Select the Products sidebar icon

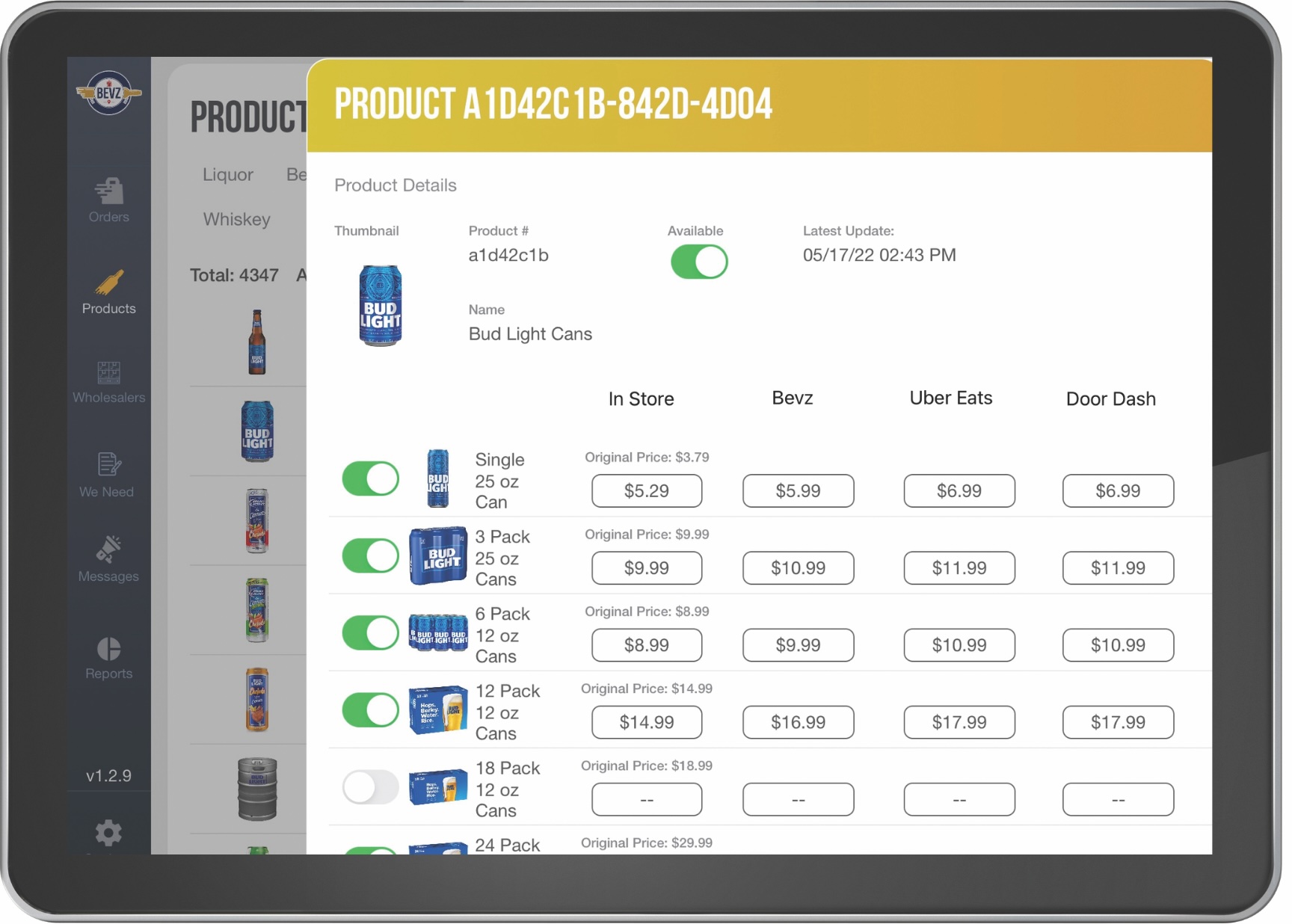[109, 293]
